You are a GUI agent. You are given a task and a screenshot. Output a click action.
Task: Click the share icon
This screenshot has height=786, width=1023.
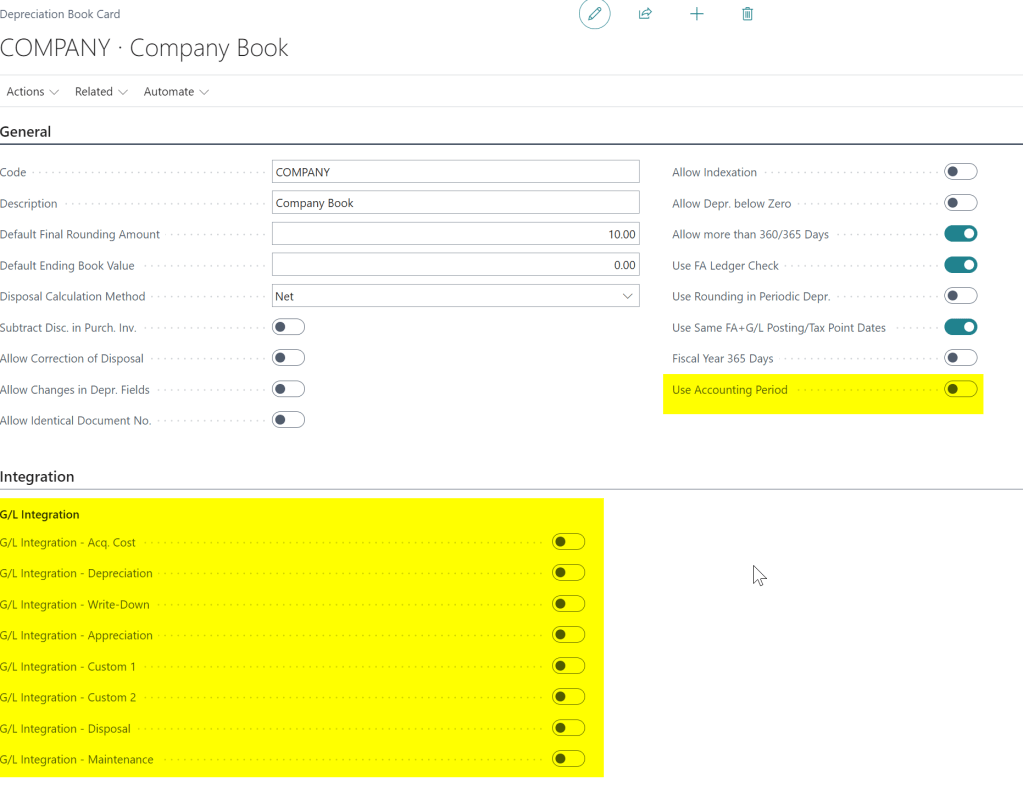coord(645,14)
